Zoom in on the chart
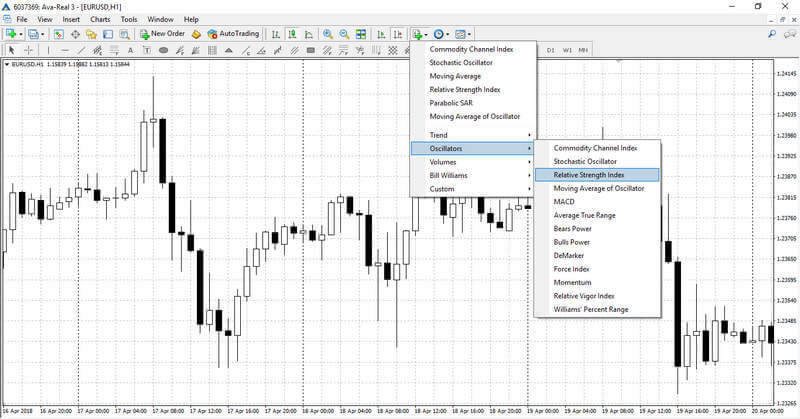 point(328,34)
